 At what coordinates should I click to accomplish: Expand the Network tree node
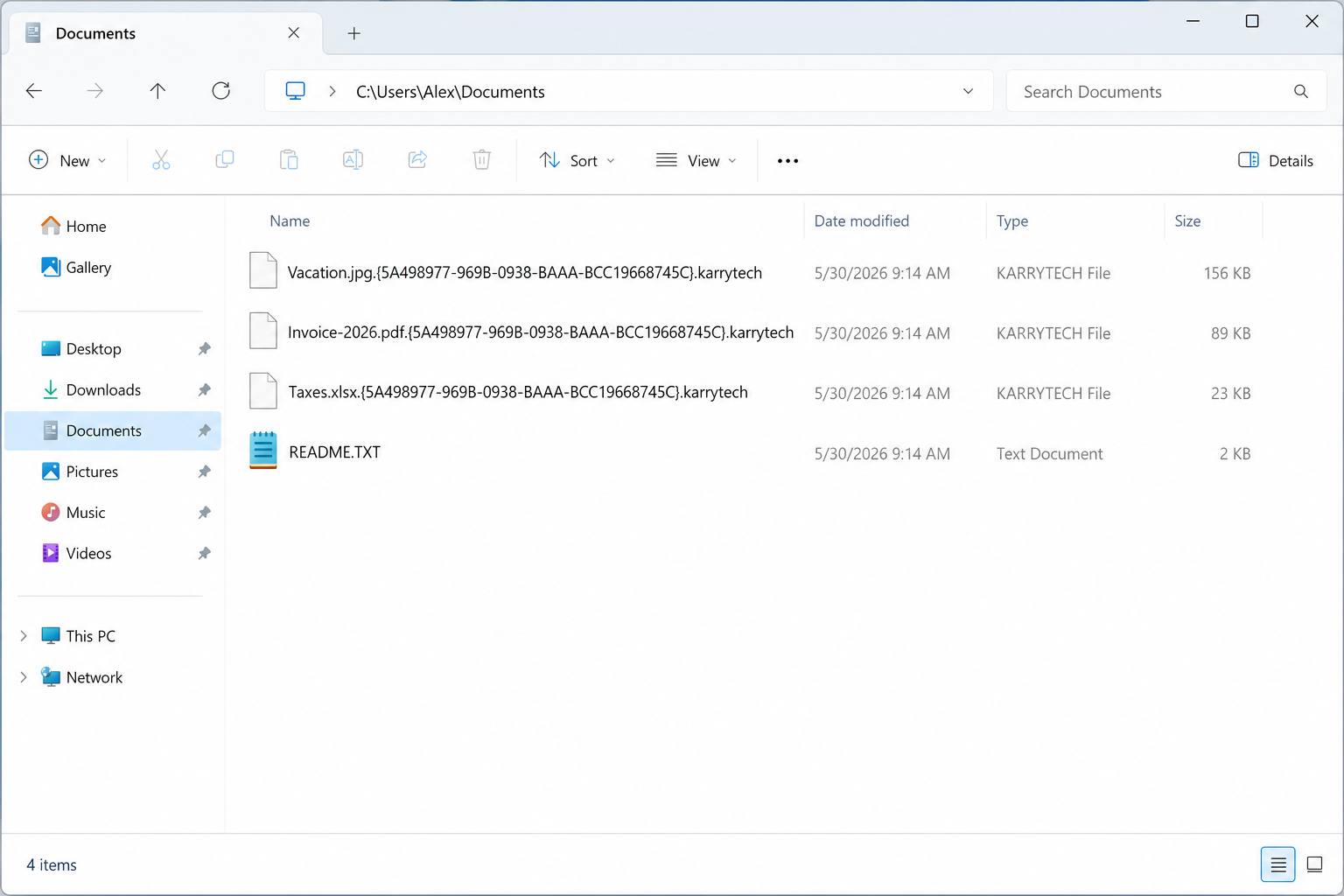tap(24, 677)
